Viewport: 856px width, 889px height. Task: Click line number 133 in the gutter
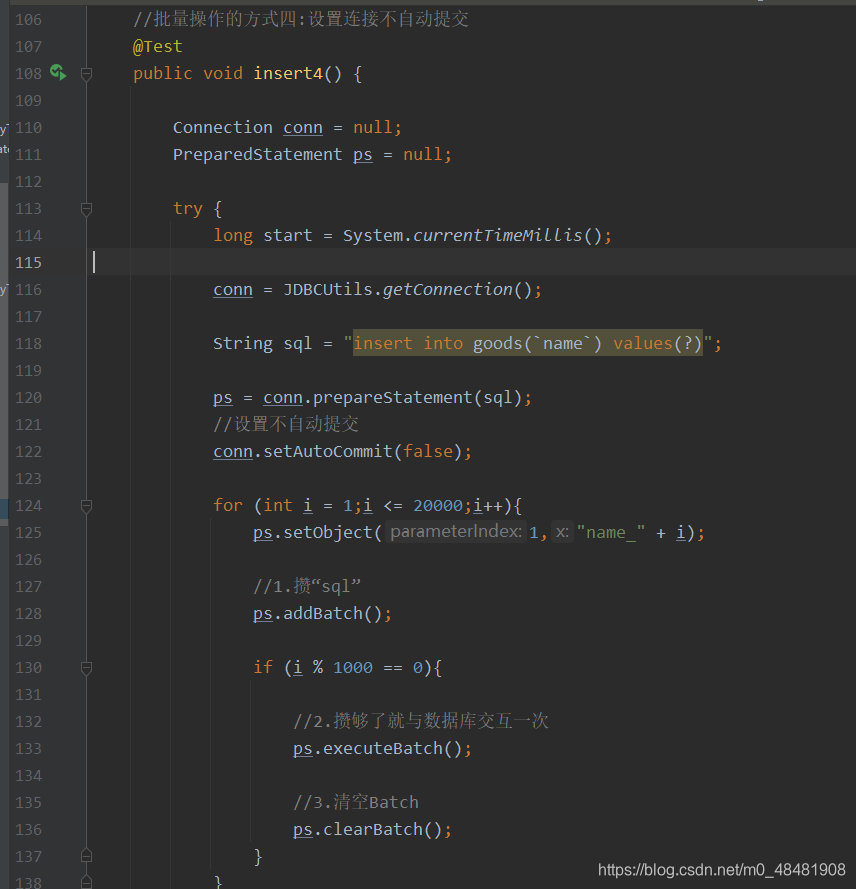point(28,748)
